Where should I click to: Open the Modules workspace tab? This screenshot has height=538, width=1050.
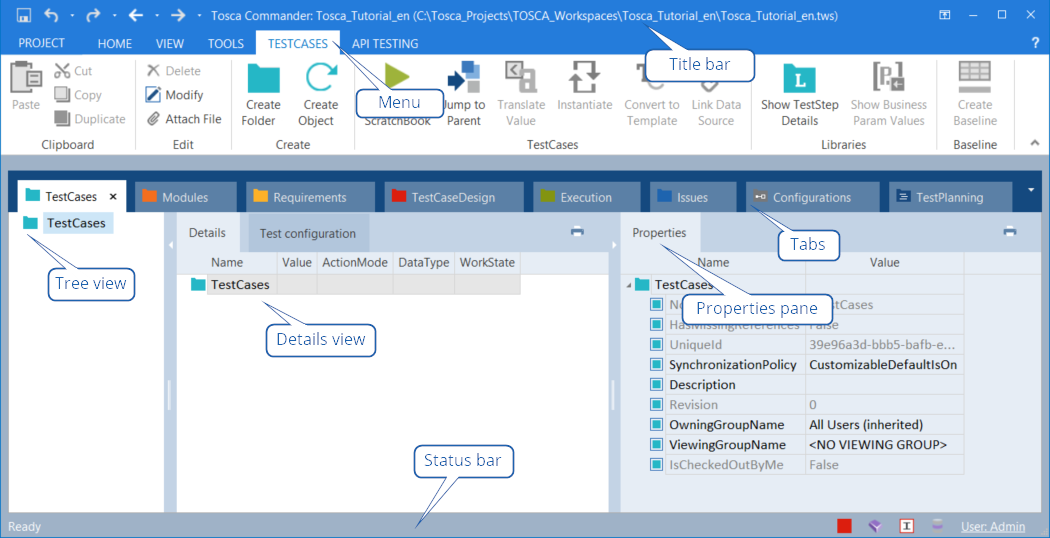pos(185,197)
